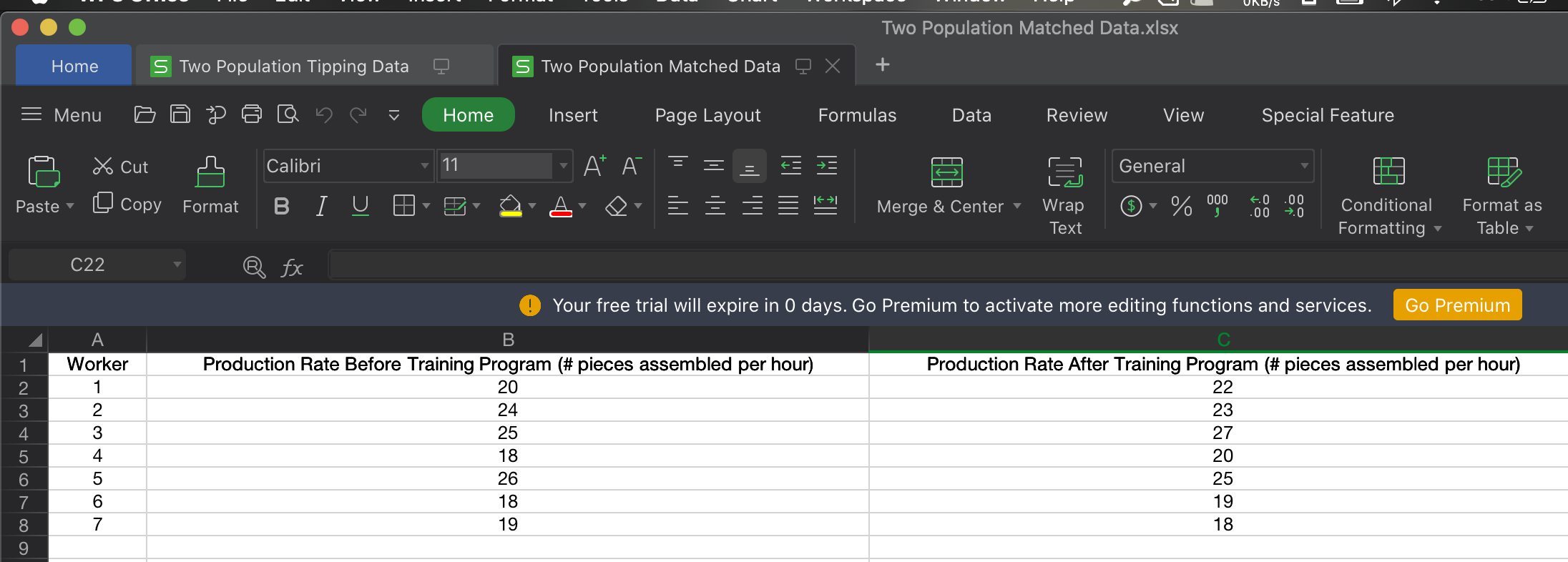Click the Save icon in quick toolbar

click(x=180, y=114)
